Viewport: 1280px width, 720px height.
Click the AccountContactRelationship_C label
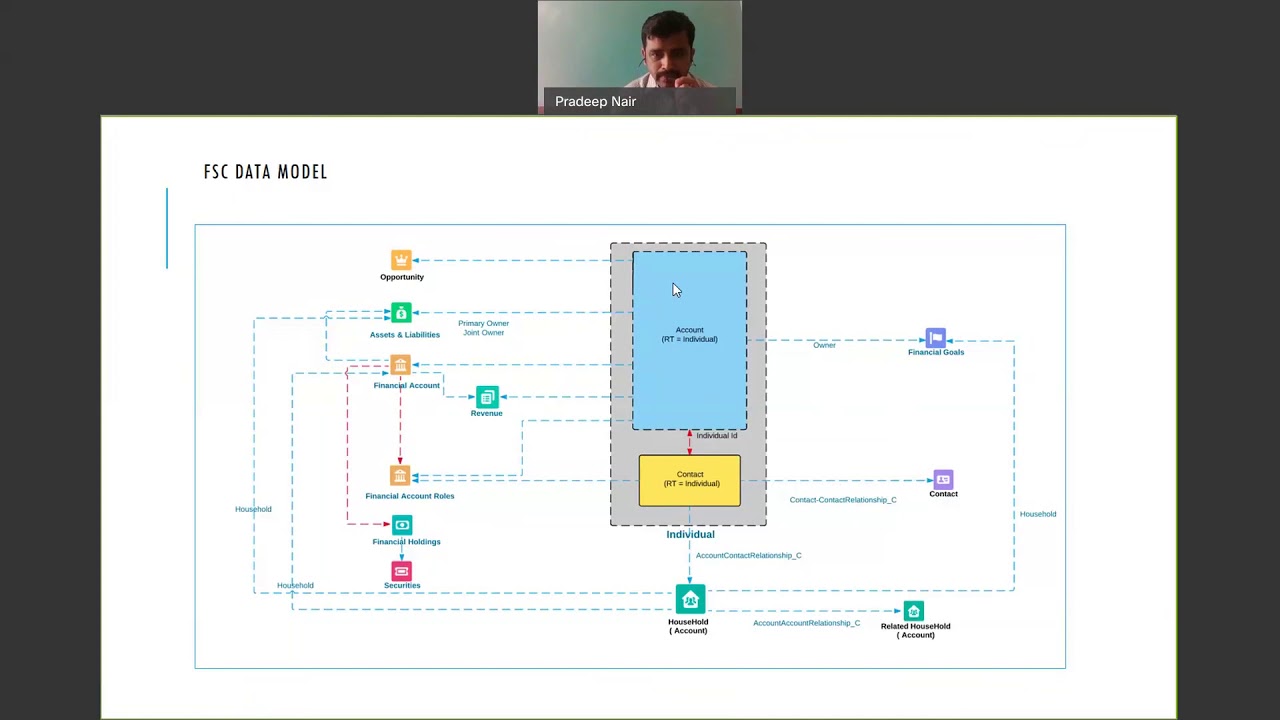coord(748,555)
